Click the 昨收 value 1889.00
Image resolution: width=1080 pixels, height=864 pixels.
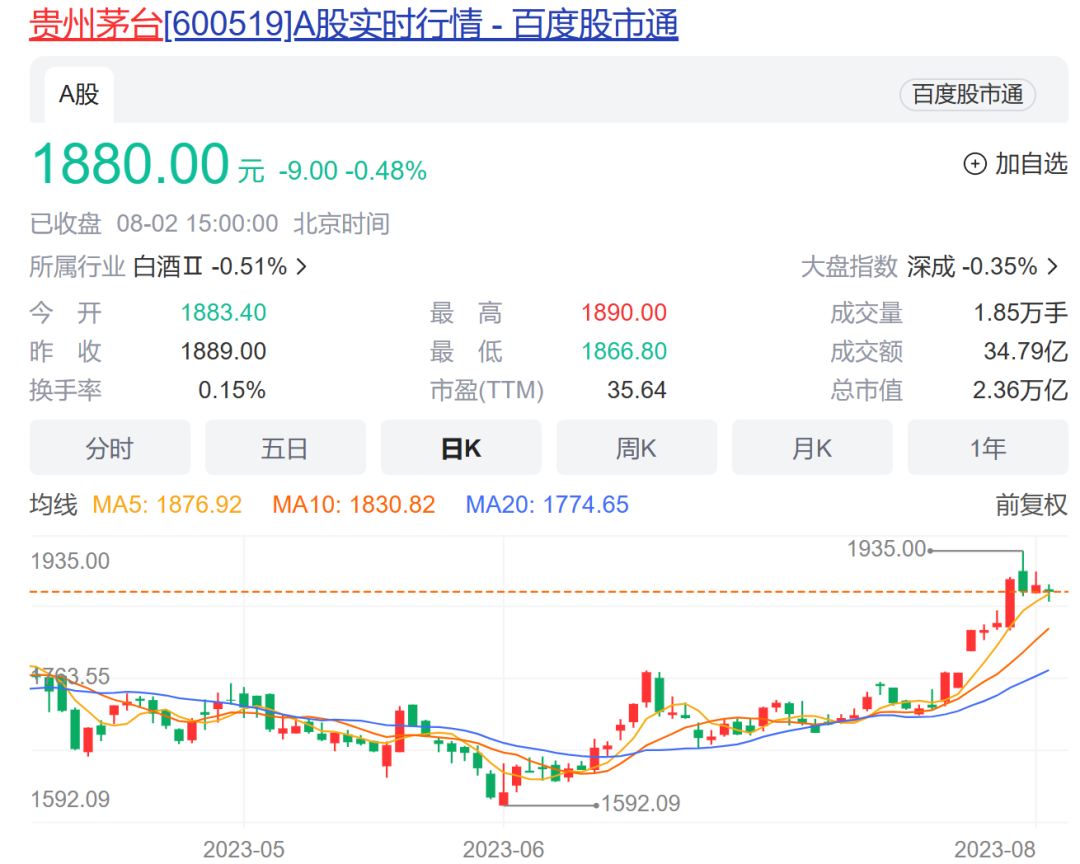(223, 351)
